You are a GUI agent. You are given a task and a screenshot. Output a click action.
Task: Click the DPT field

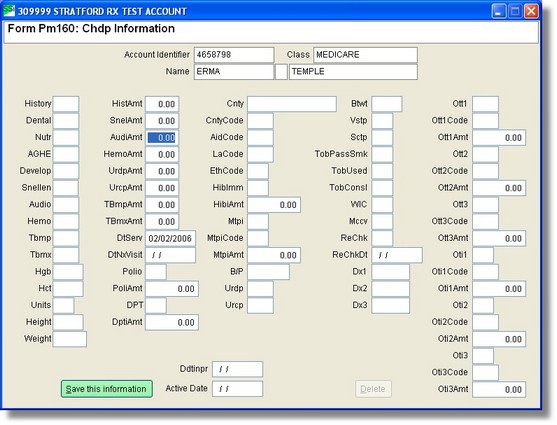pyautogui.click(x=156, y=305)
